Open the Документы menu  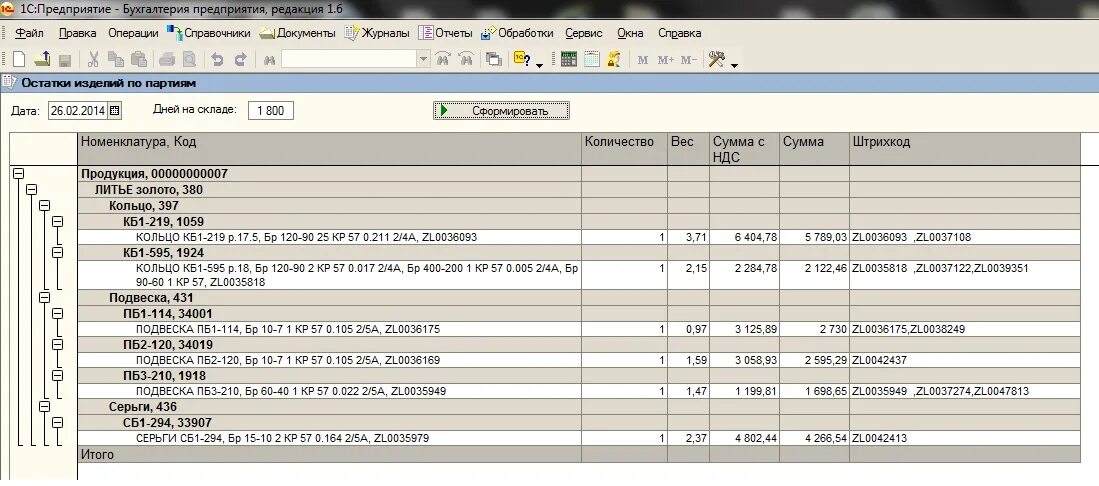point(297,33)
